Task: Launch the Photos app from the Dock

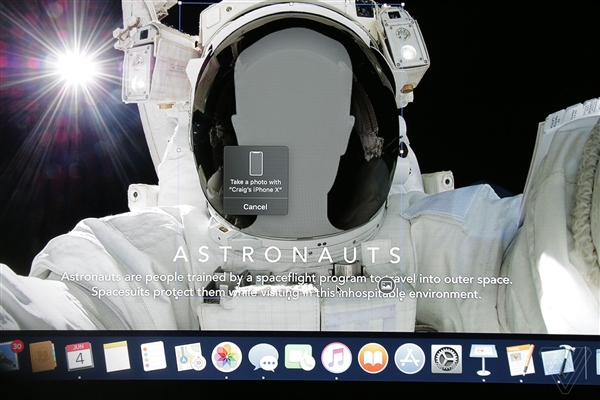Action: (227, 357)
